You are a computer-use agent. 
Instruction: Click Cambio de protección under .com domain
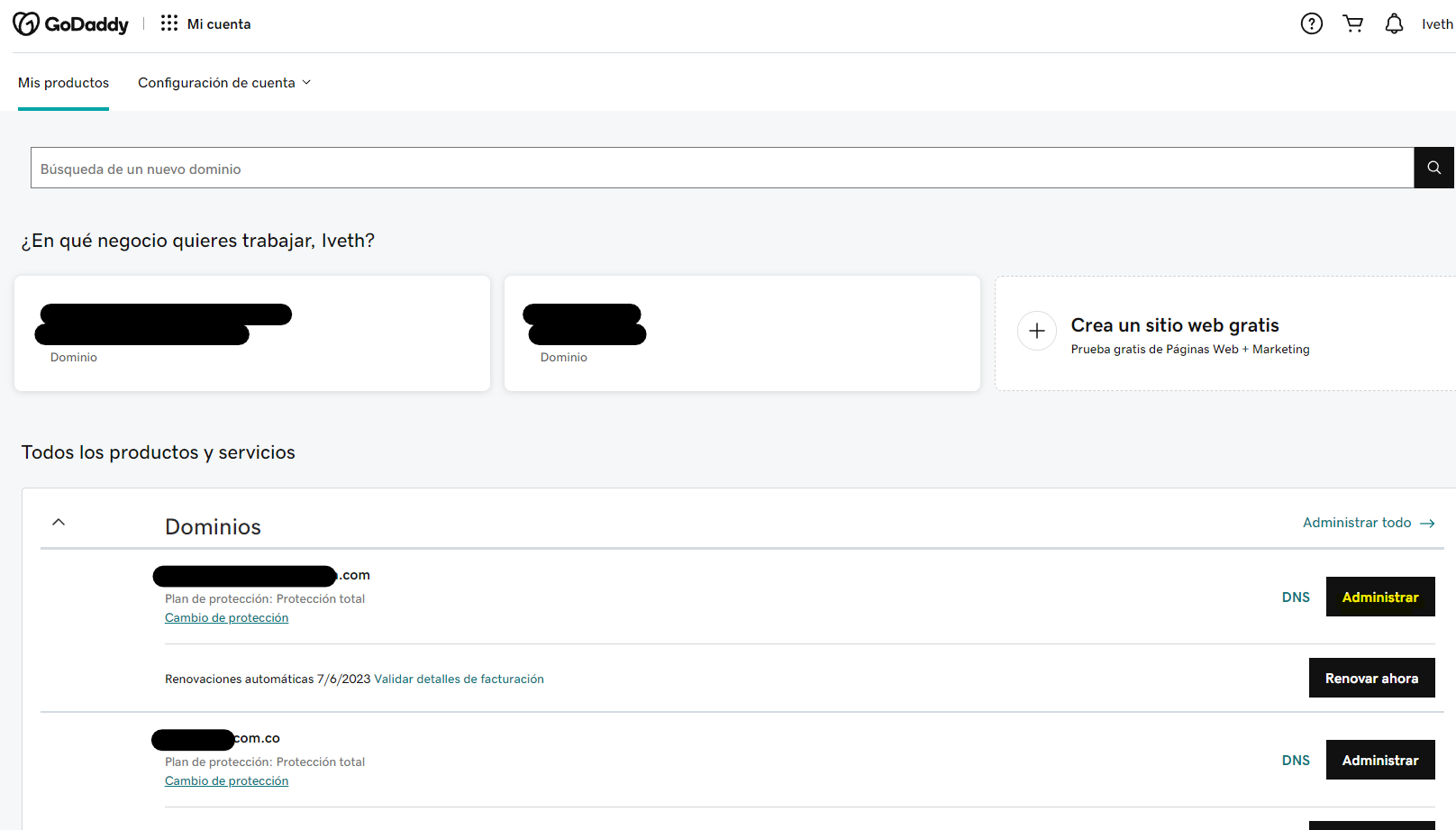pyautogui.click(x=226, y=618)
